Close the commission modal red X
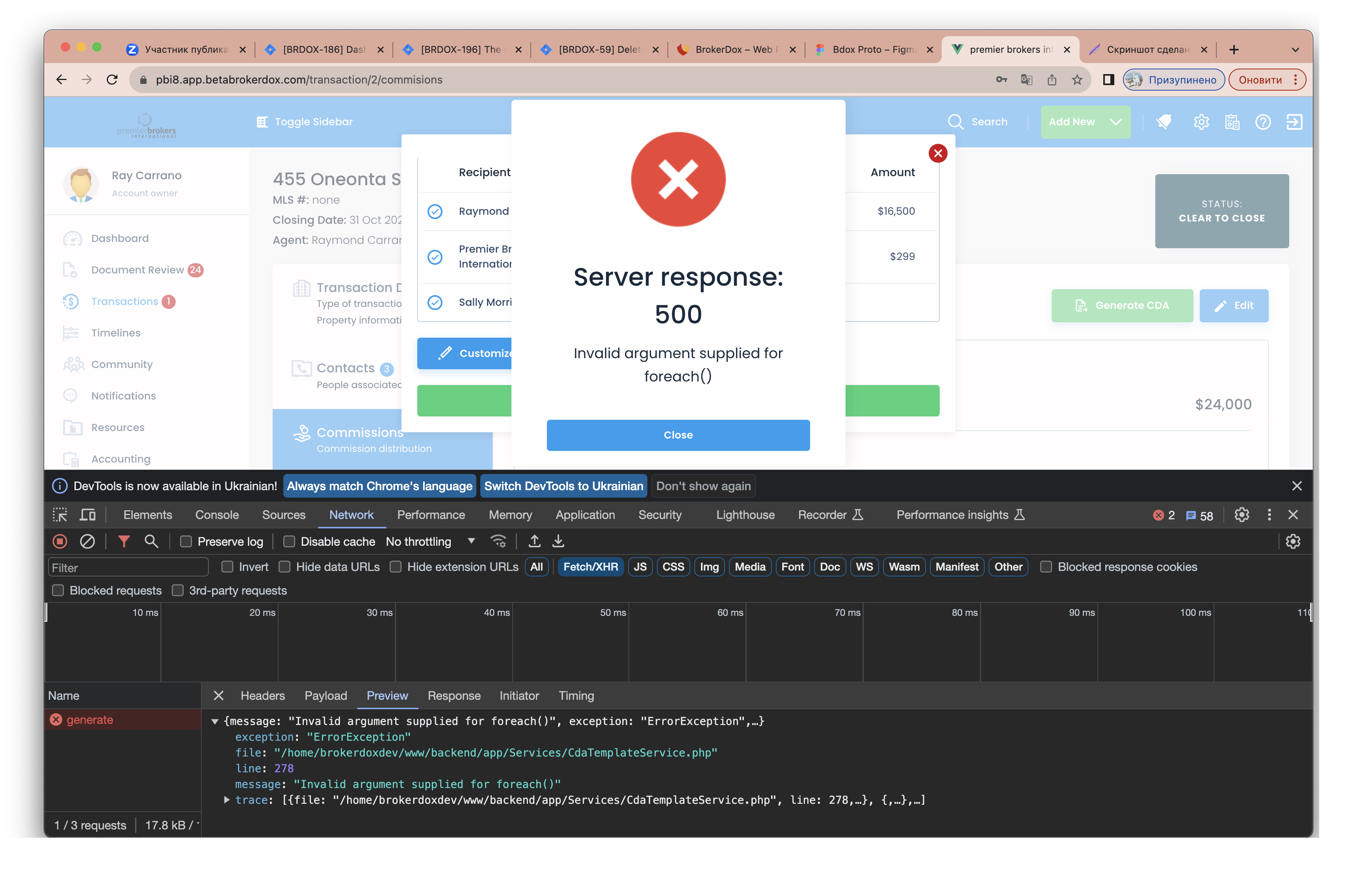1357x896 pixels. click(x=938, y=153)
